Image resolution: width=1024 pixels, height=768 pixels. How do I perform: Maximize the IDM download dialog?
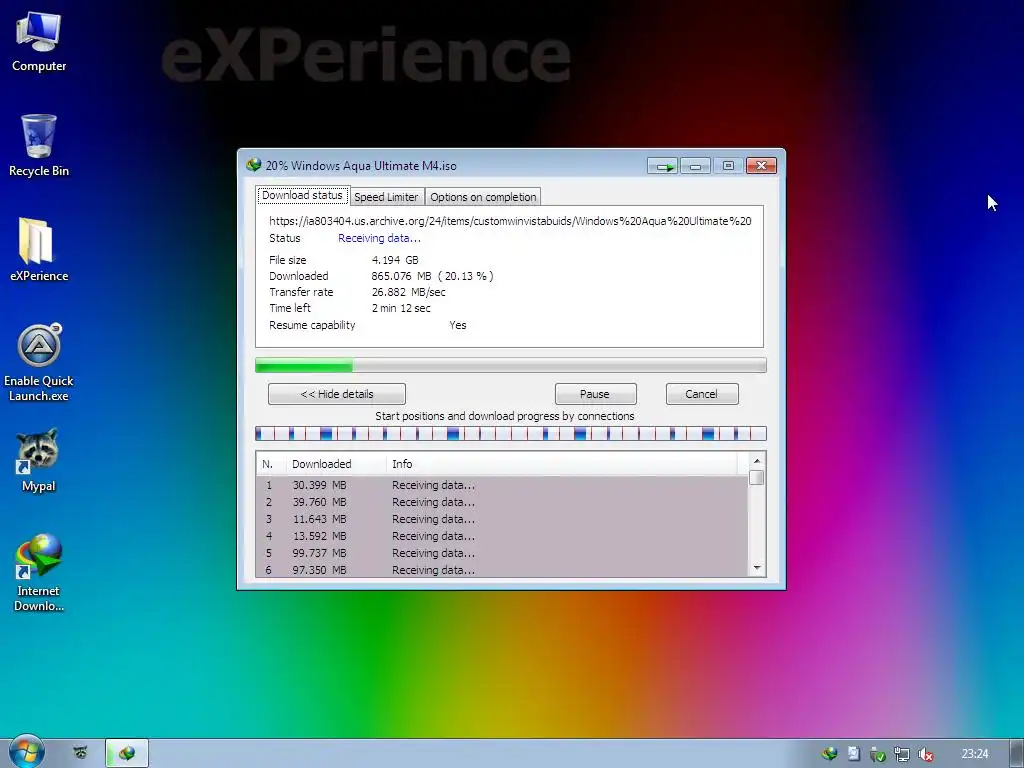tap(728, 166)
